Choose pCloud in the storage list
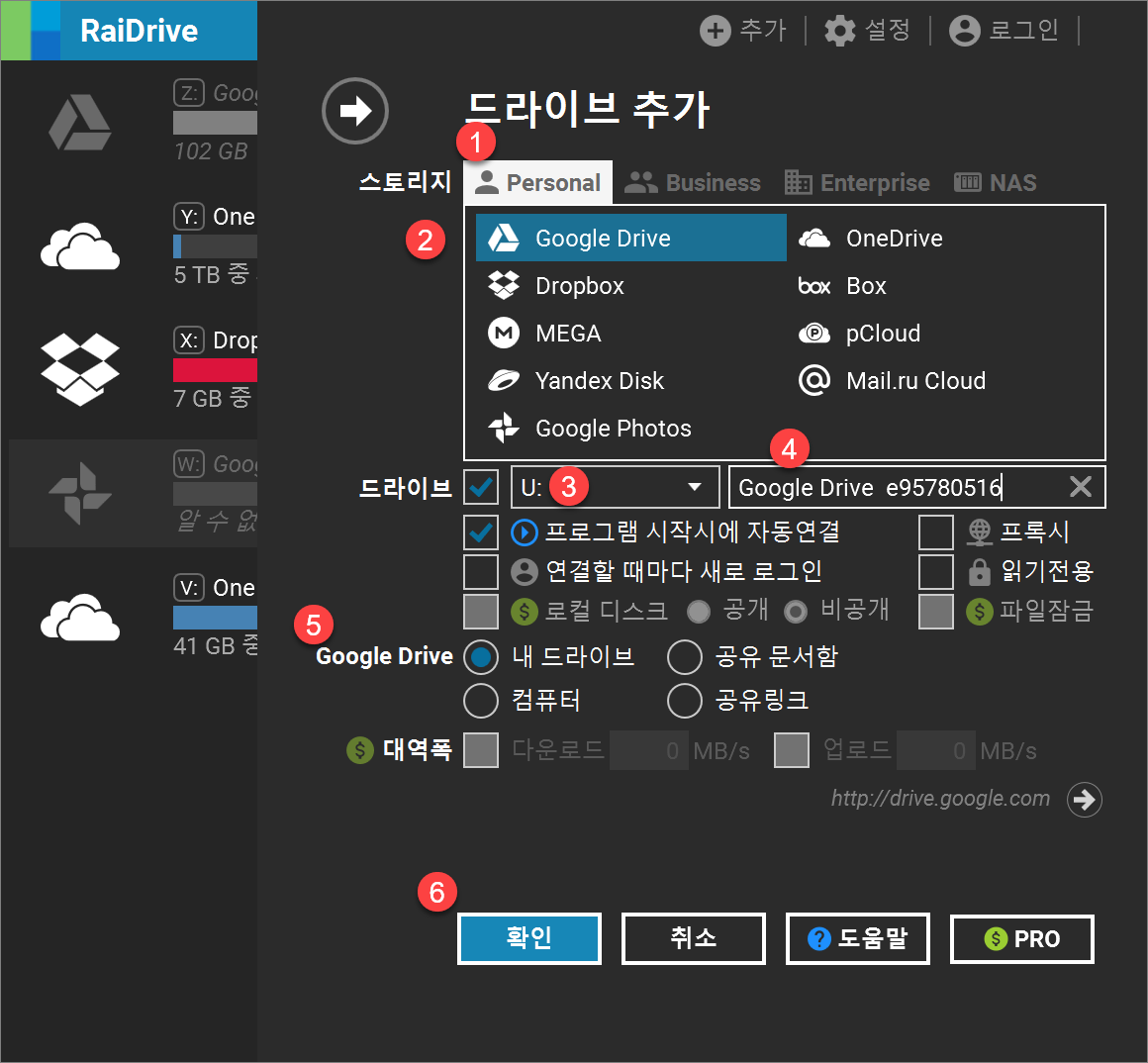Screen dimensions: 1148x1063 point(860,334)
